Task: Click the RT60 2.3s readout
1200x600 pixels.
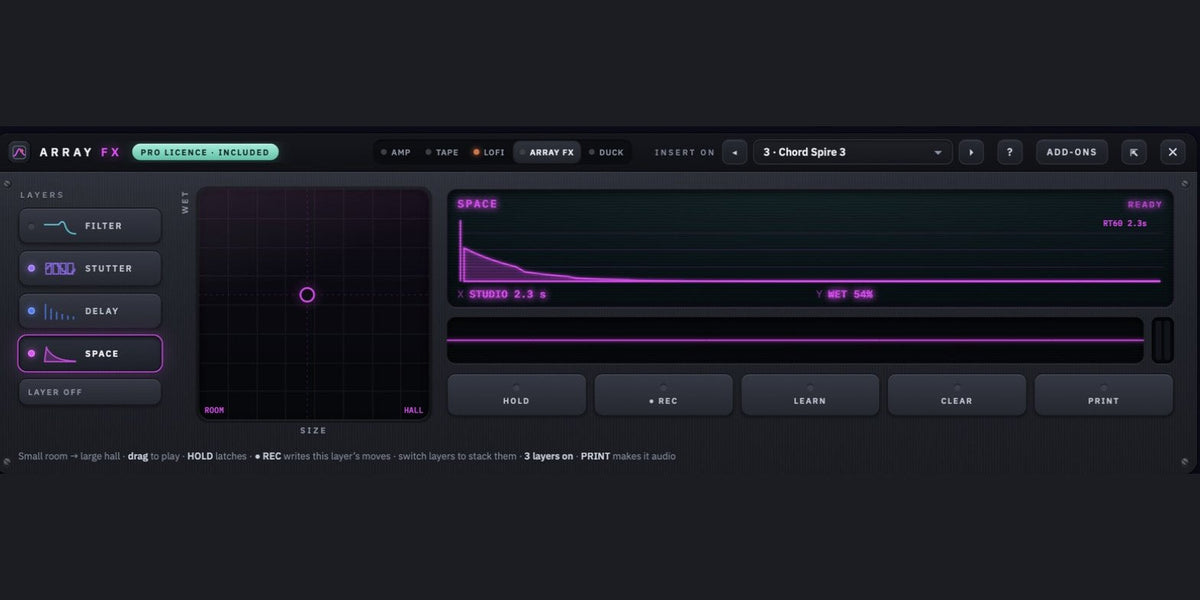Action: tap(1124, 223)
